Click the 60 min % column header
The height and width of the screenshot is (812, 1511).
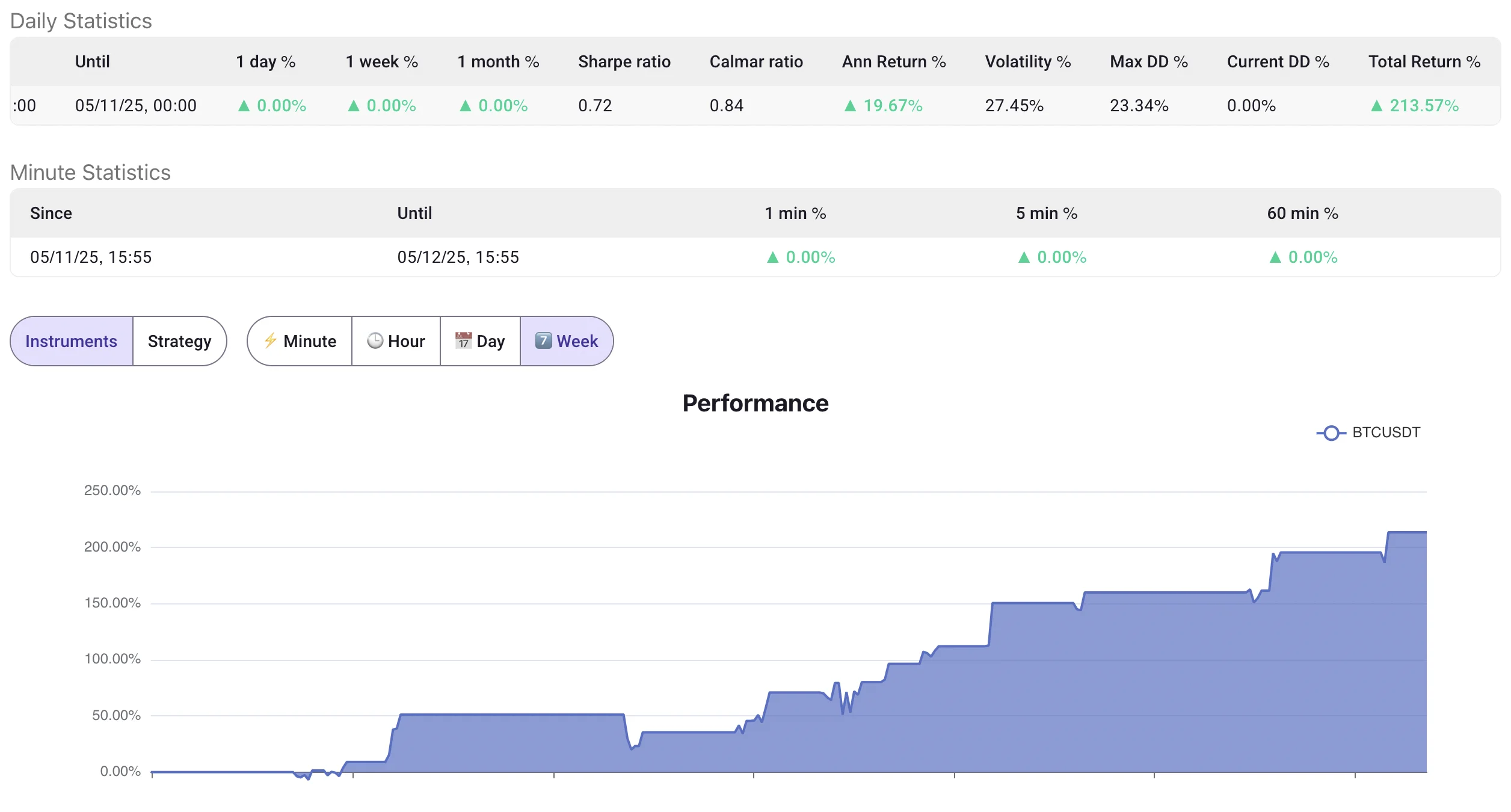1303,213
